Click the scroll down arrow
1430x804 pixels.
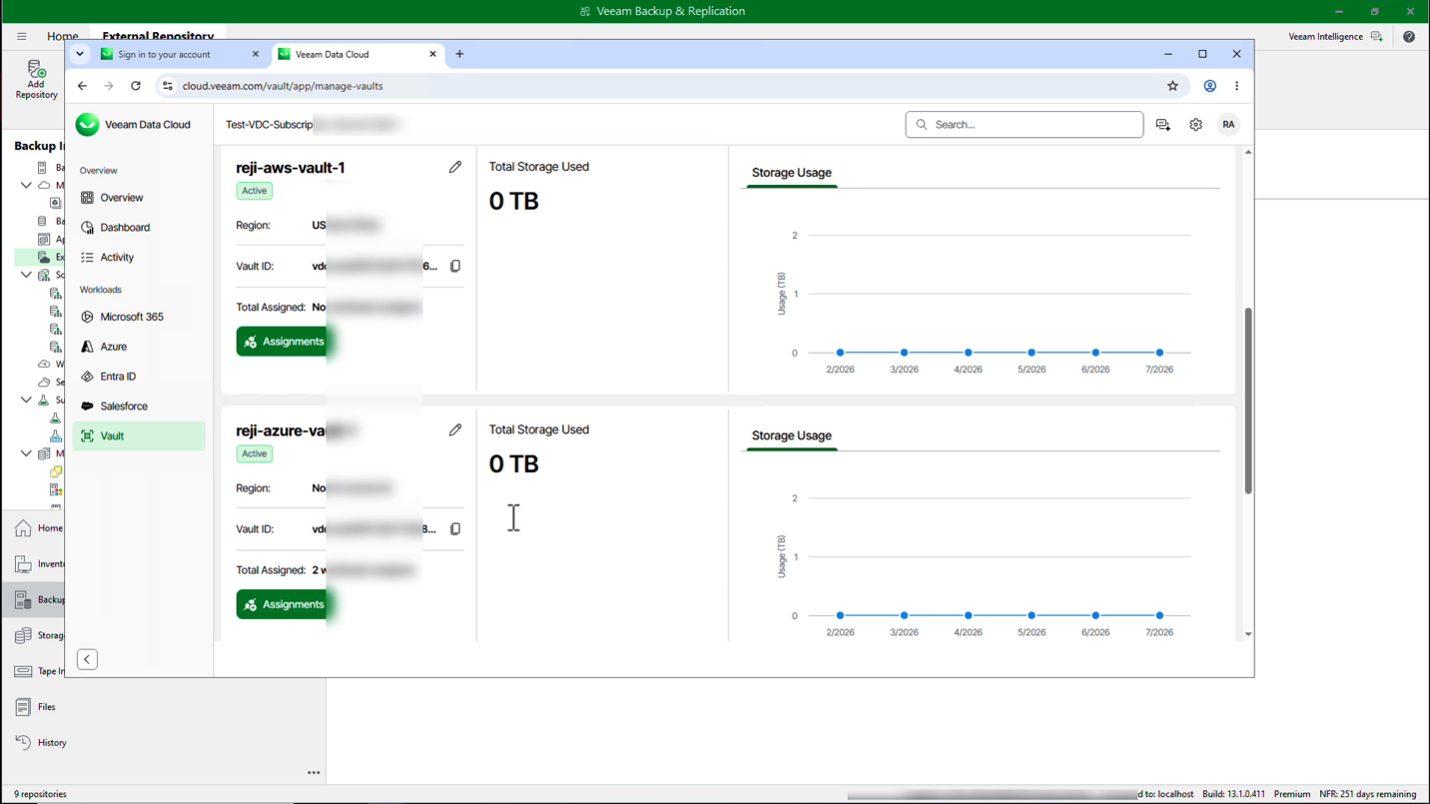[x=1248, y=634]
